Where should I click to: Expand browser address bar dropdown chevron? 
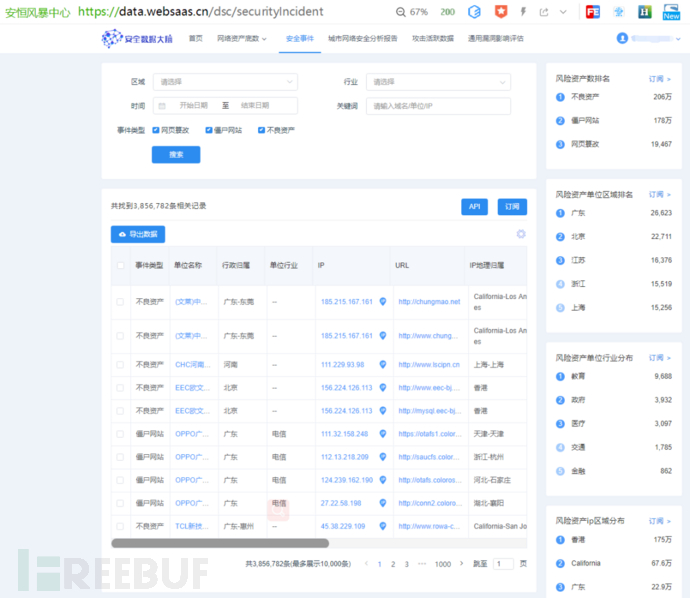point(563,12)
